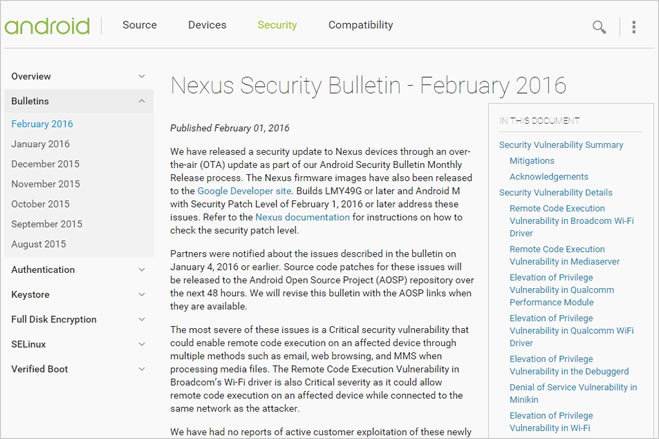Open Elevation of Privilege Debuggerd link
The width and height of the screenshot is (659, 439).
click(569, 365)
